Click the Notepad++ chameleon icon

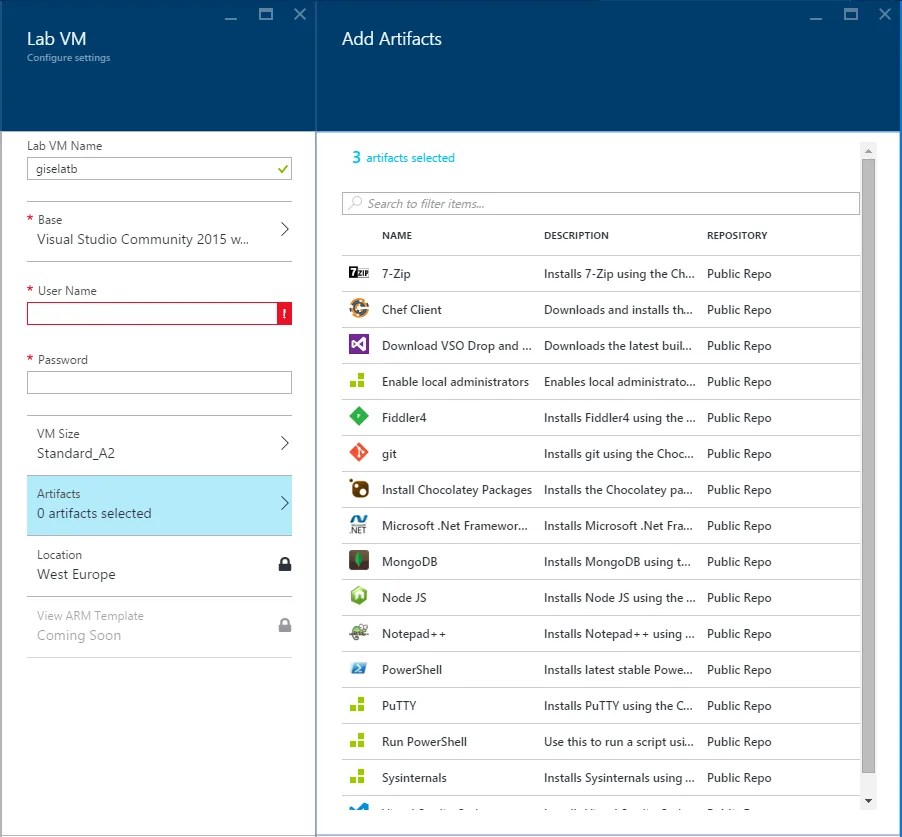359,632
